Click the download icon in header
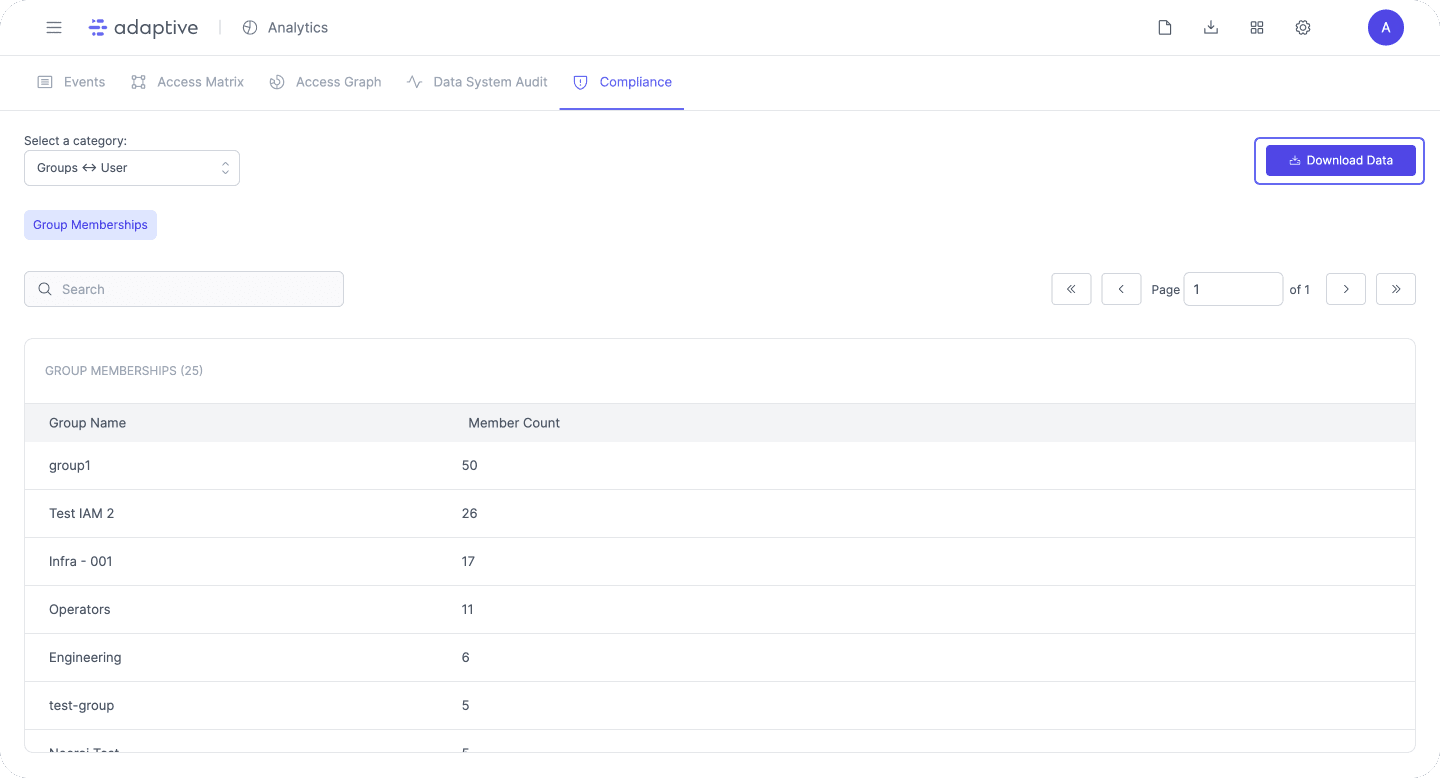This screenshot has height=778, width=1440. coord(1211,28)
